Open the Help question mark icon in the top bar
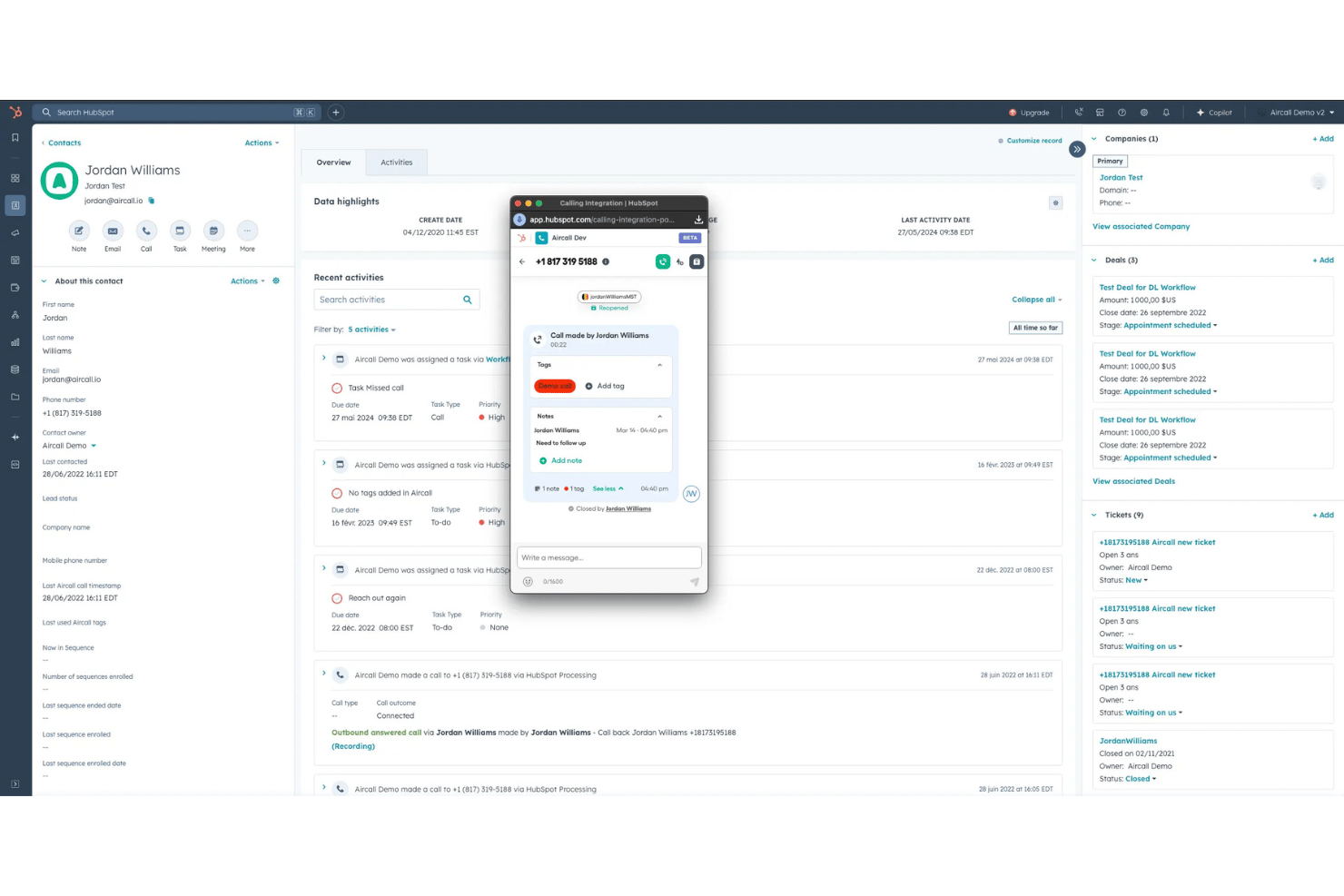 click(x=1122, y=113)
